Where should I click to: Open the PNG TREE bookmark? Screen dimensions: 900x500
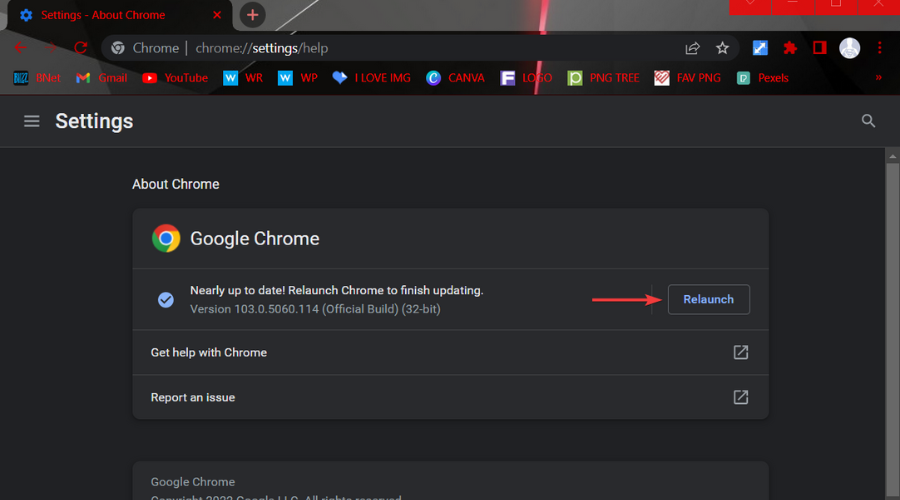click(603, 78)
